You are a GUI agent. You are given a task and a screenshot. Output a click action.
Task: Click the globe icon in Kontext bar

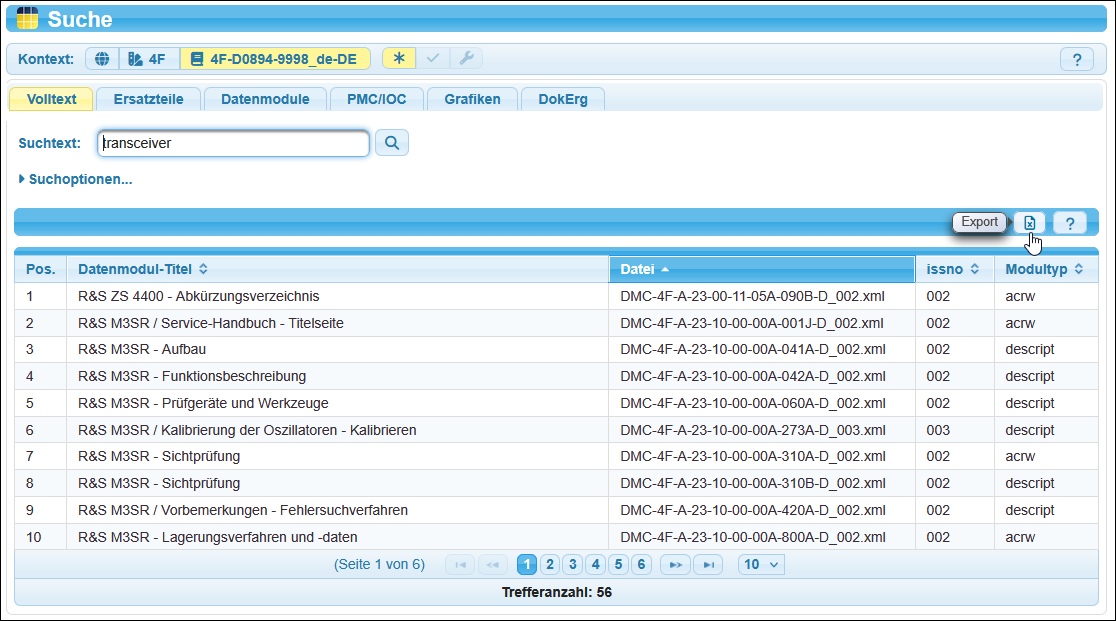pos(102,59)
